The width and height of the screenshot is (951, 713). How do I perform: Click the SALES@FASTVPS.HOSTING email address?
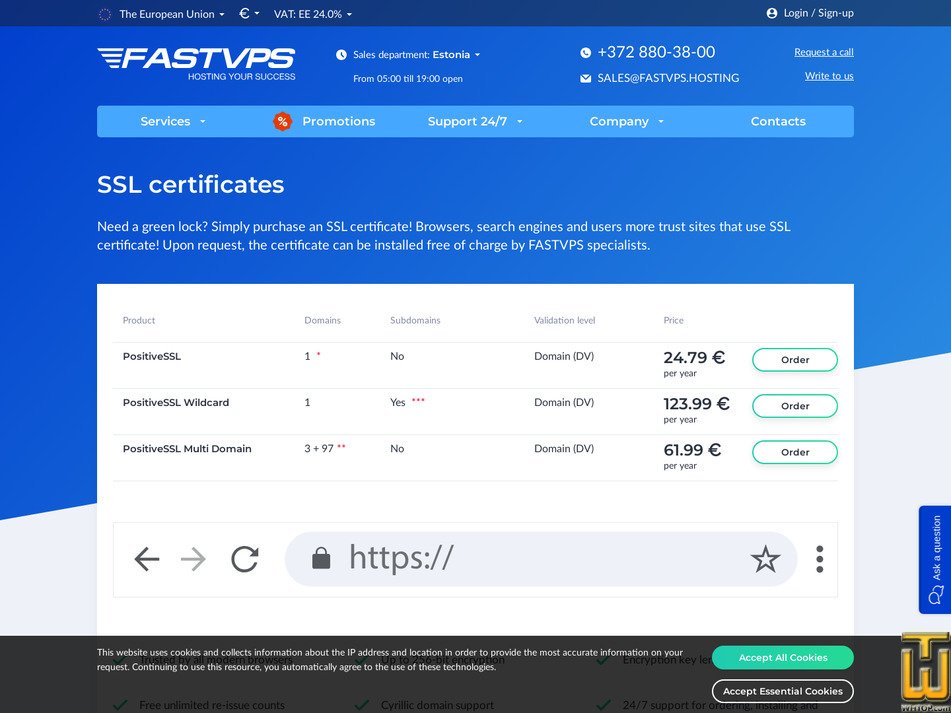[668, 78]
